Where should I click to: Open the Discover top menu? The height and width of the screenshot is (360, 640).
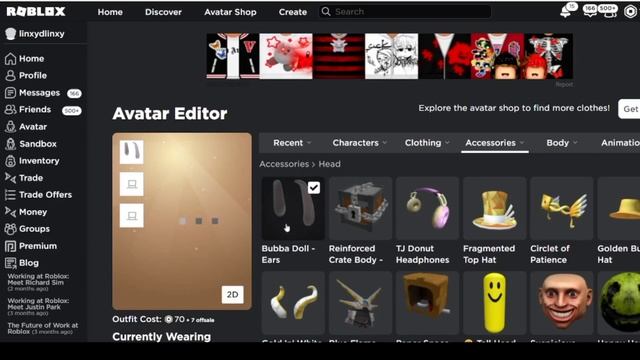tap(163, 12)
